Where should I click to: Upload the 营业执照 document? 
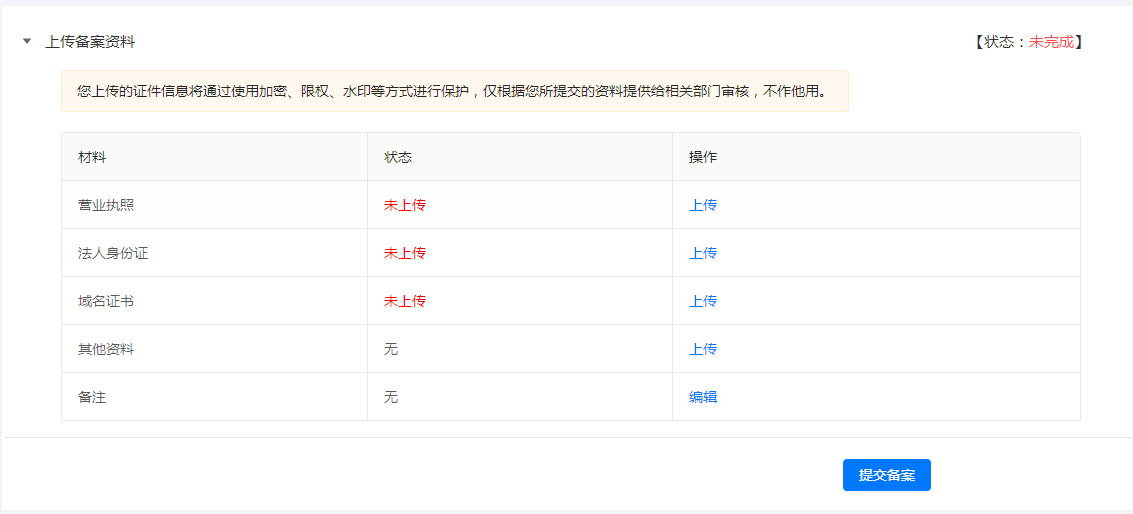coord(703,205)
